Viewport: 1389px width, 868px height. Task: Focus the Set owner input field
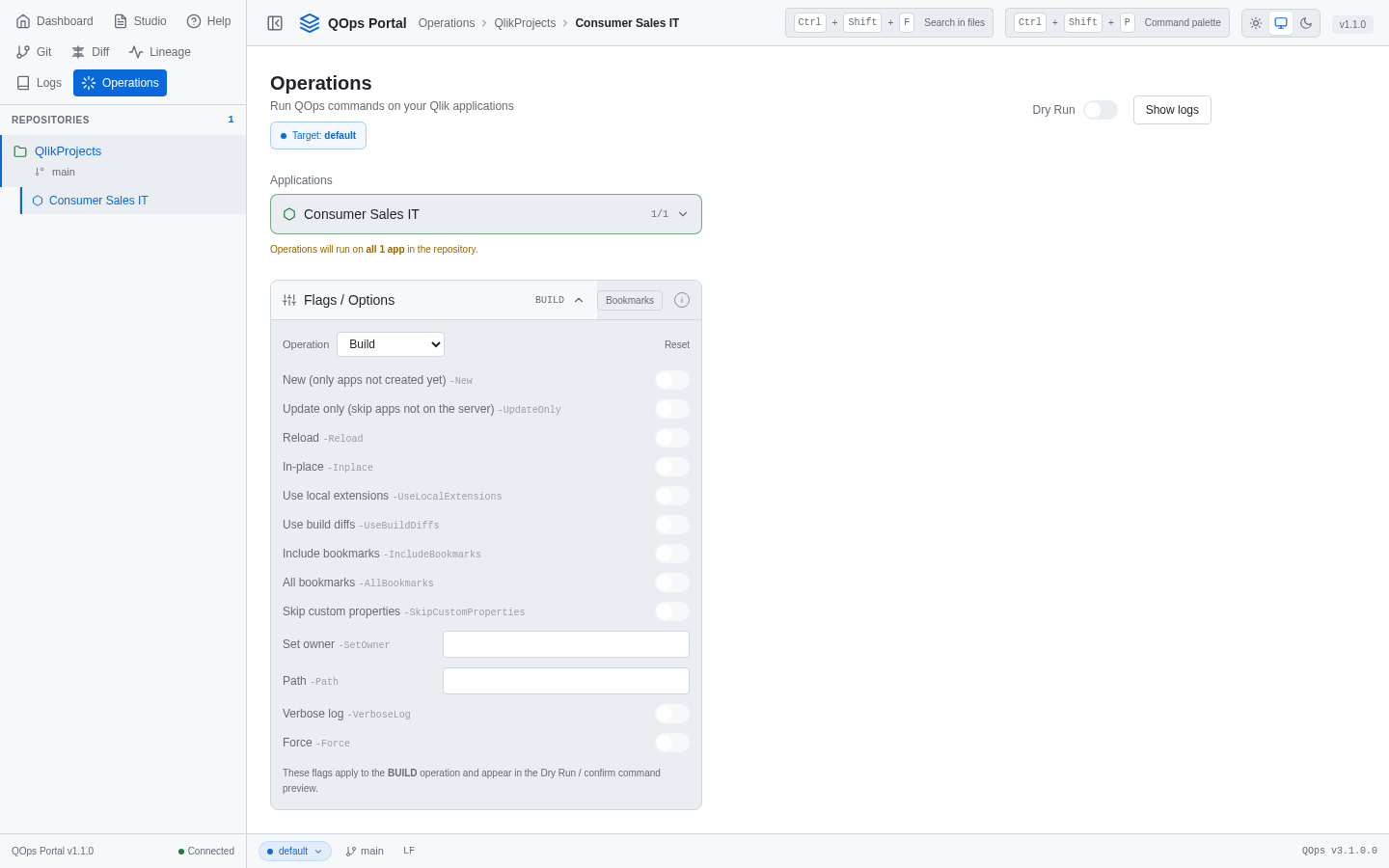tap(566, 644)
